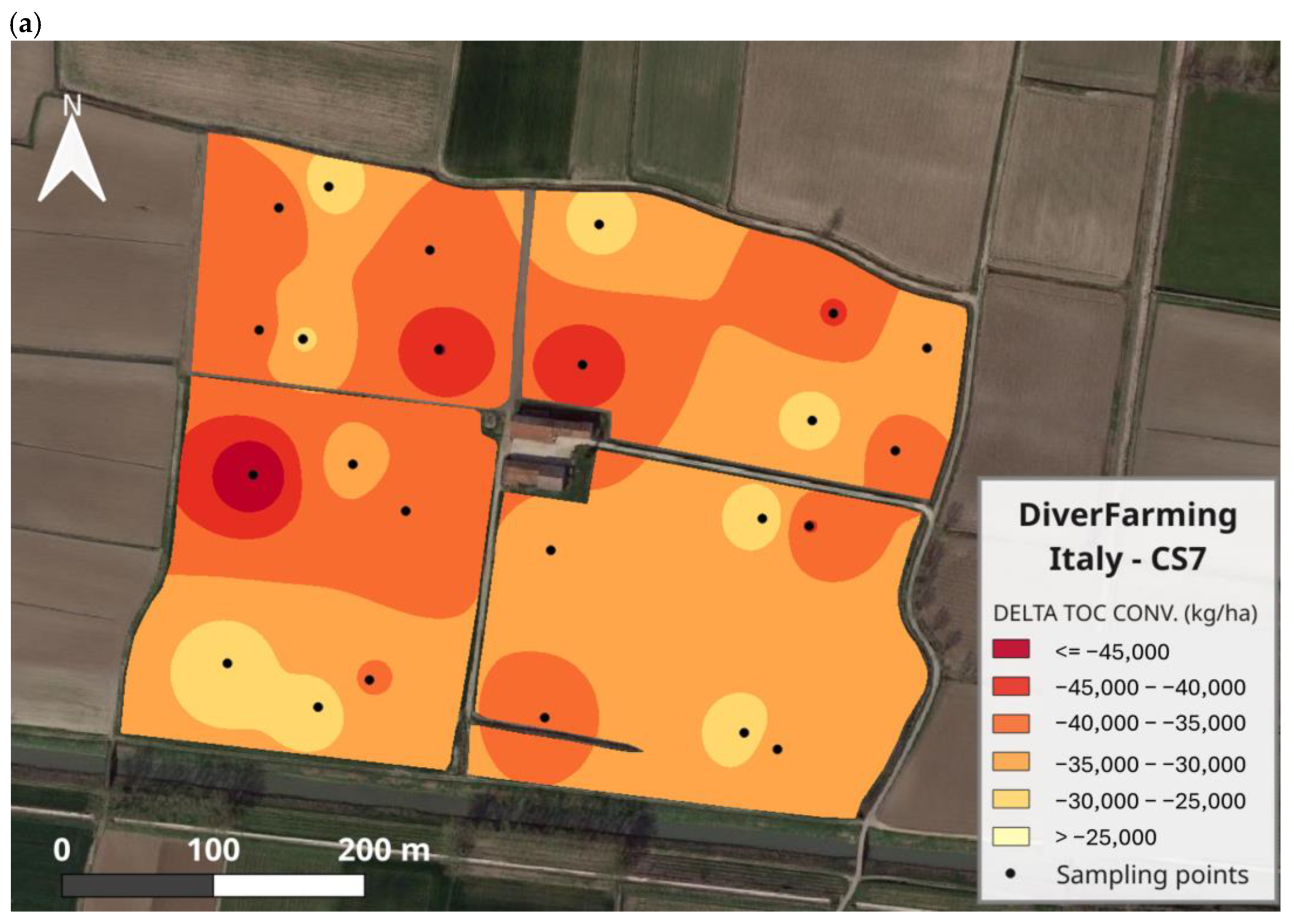Click the −35,000 – −30,000 legend swatch

click(1011, 762)
